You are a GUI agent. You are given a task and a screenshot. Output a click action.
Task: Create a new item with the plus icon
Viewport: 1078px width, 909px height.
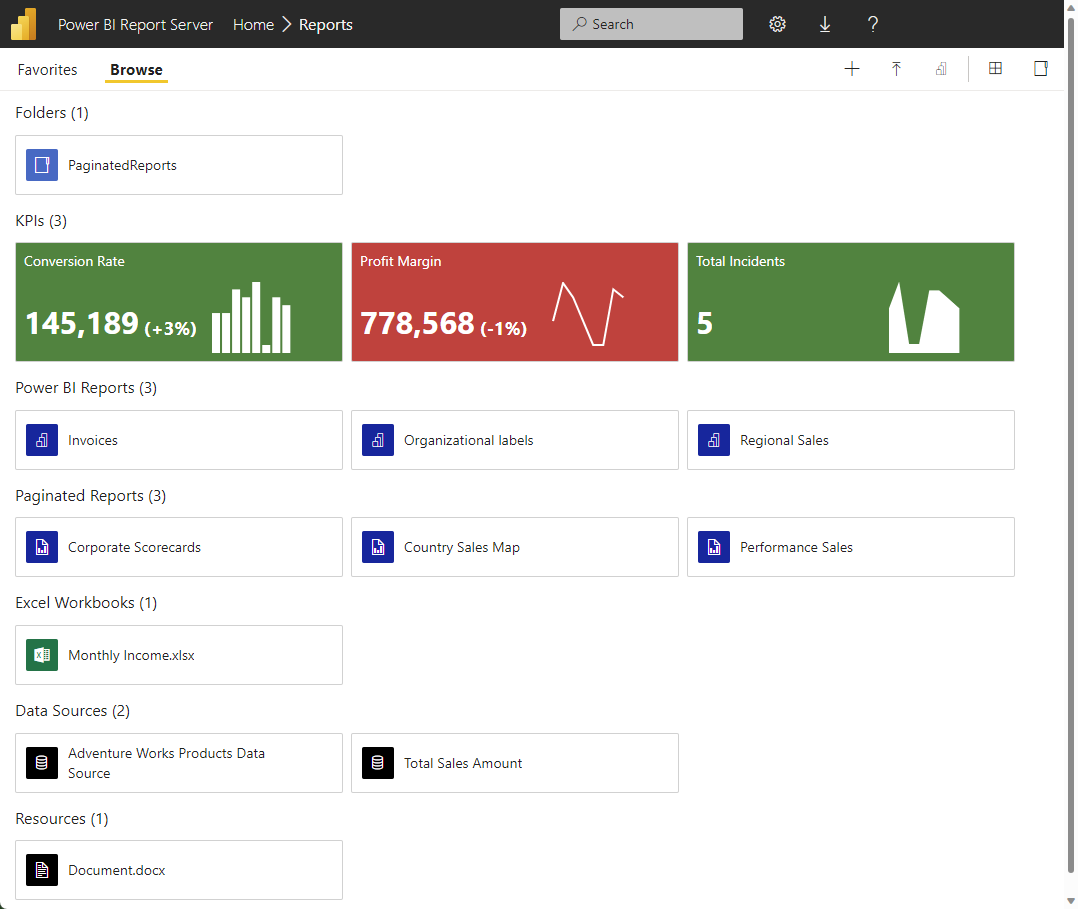(852, 68)
